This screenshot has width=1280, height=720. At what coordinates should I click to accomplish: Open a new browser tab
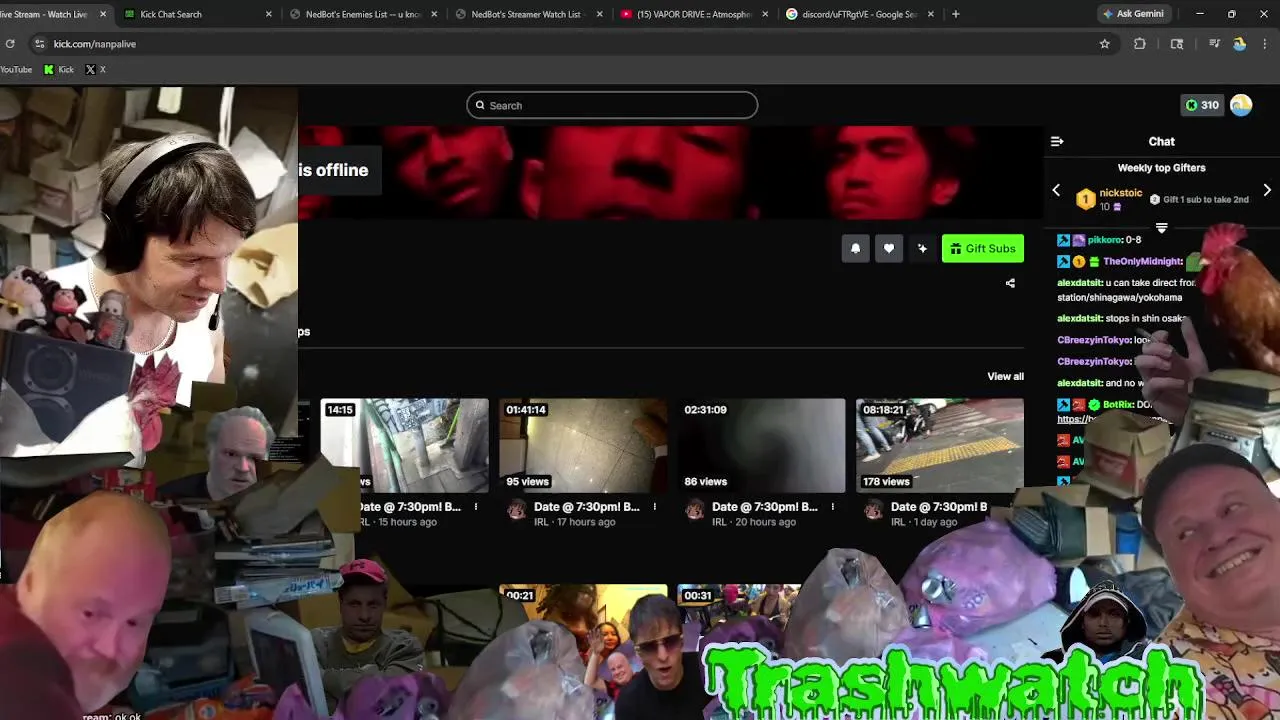click(956, 14)
